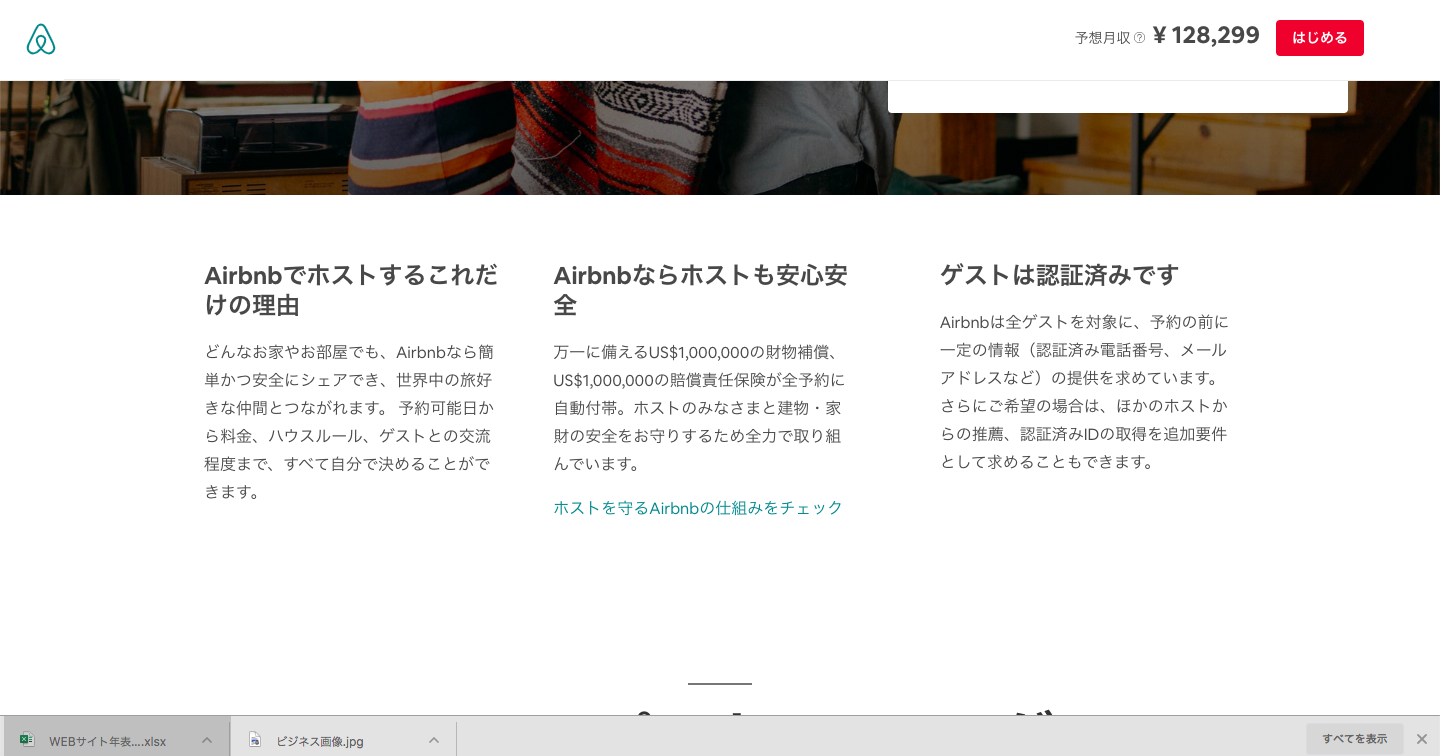The image size is (1440, 756).
Task: Click the jpg file icon in downloads bar
Action: [x=255, y=740]
